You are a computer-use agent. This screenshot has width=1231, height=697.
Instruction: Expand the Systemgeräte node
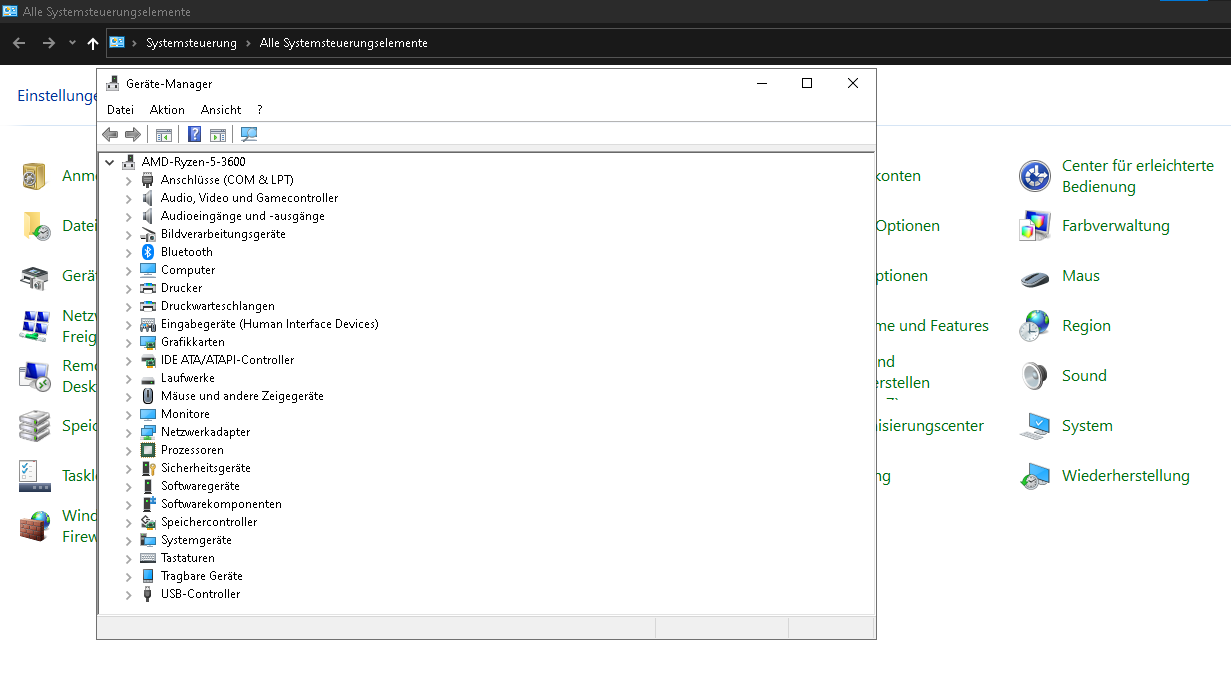[128, 540]
